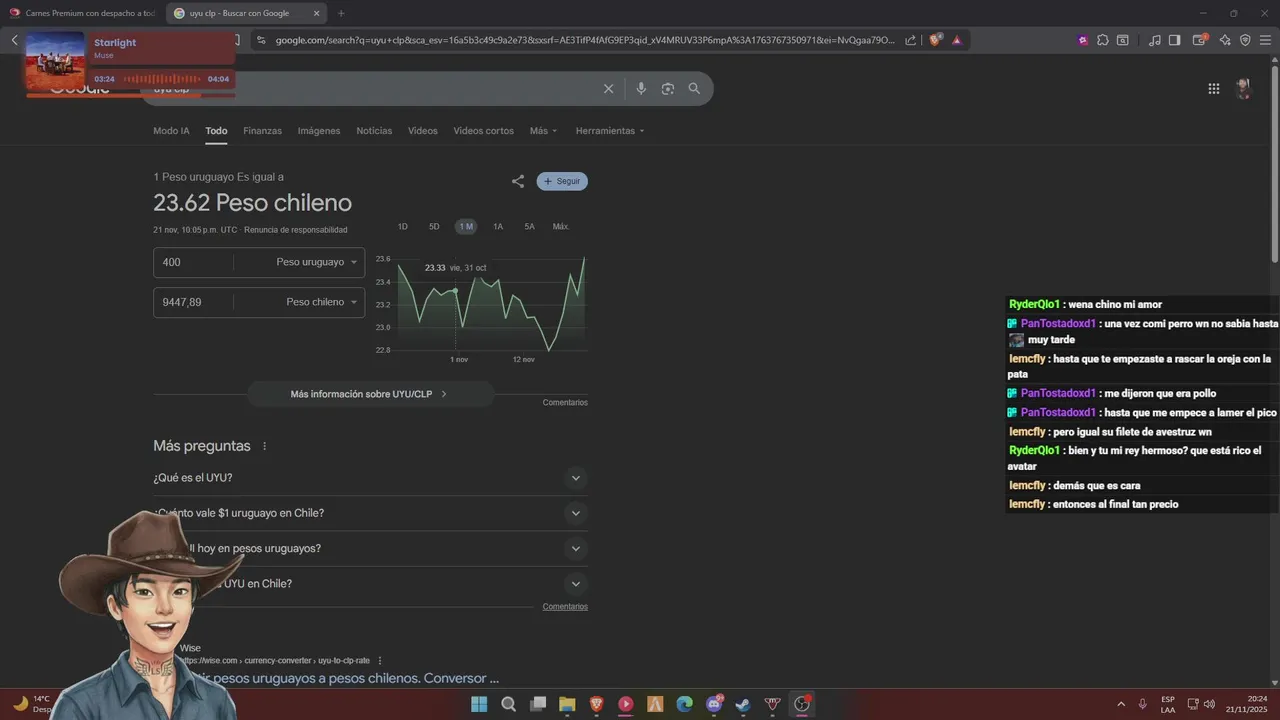The width and height of the screenshot is (1280, 720).
Task: Expand question about $1 uruguayo en Chile
Action: coord(370,513)
